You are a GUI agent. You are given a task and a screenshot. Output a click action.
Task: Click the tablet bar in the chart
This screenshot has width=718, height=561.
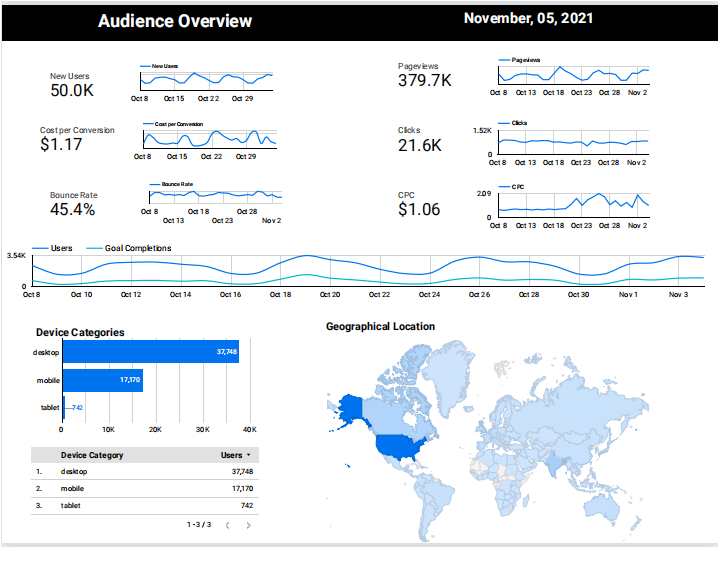pos(64,407)
